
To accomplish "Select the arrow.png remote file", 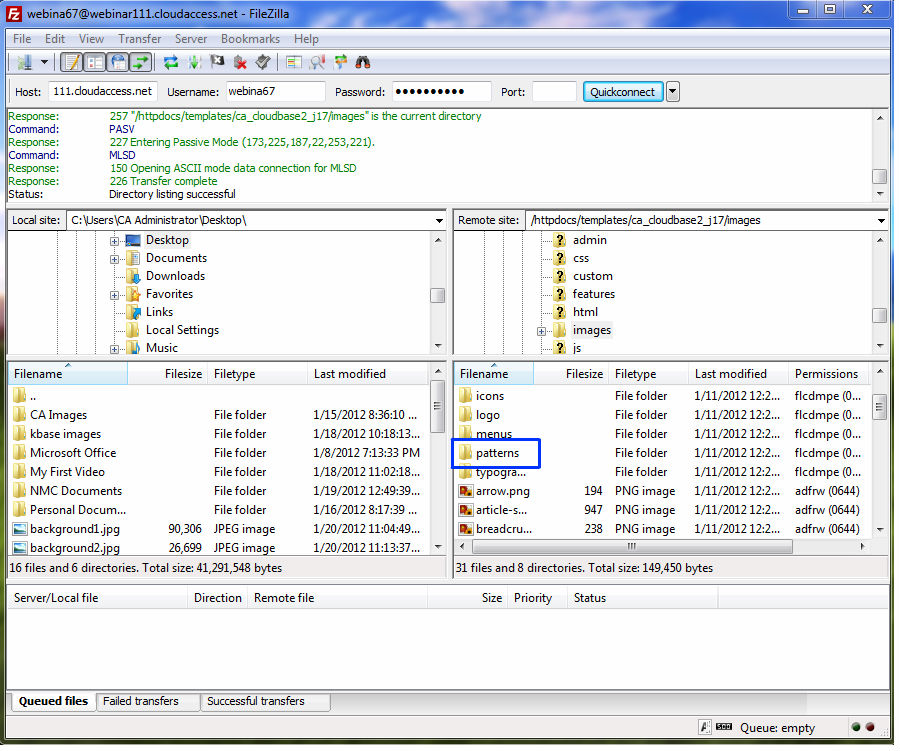I will (663, 491).
